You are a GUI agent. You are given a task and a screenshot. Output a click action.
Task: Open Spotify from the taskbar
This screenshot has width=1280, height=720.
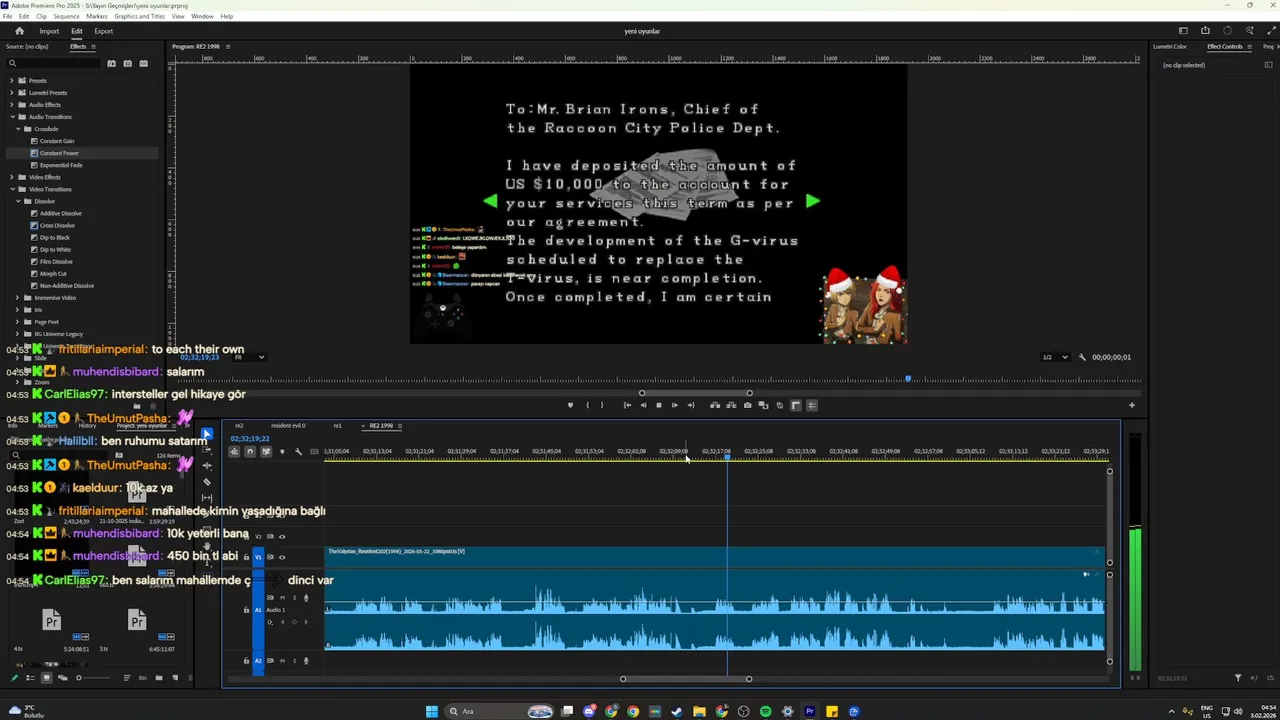point(765,712)
